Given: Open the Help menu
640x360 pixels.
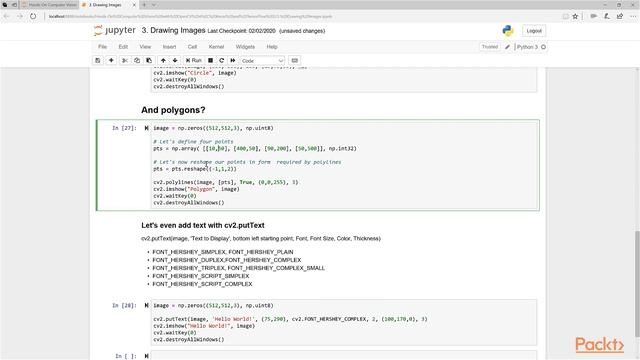Looking at the screenshot, I should tap(272, 47).
